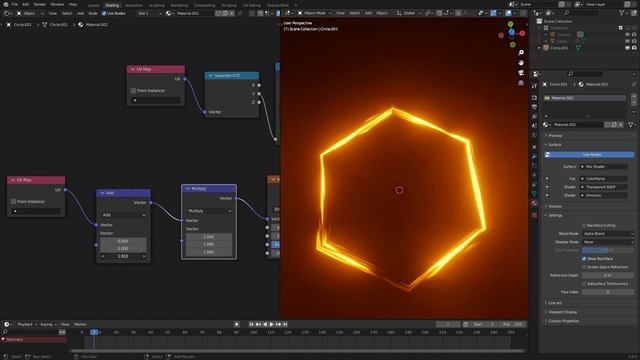Jump to the first frame in timeline
Screen dimensions: 640x360
[x=251, y=324]
